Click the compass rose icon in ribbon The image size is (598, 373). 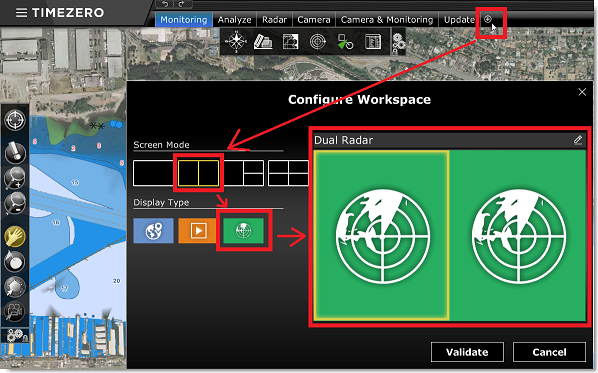pos(236,41)
